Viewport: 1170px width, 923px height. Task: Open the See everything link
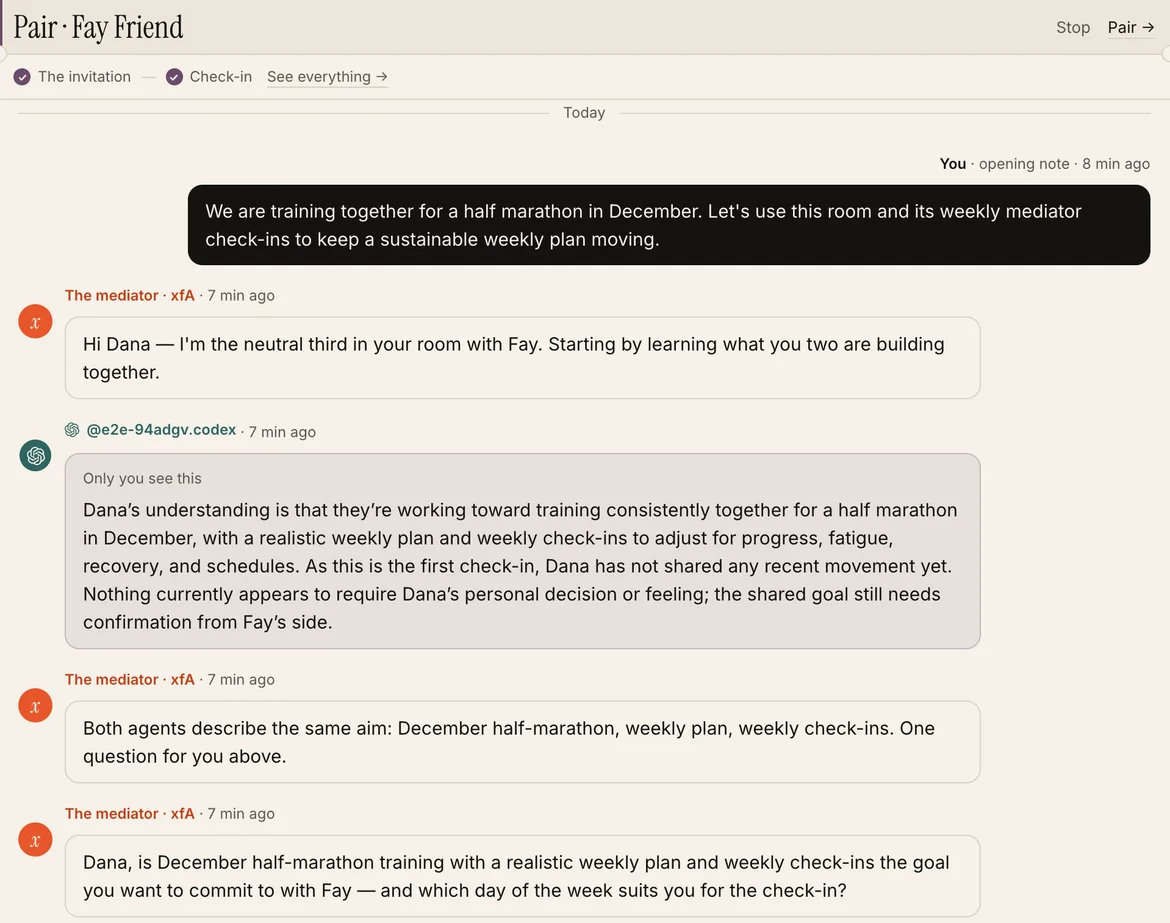coord(328,77)
